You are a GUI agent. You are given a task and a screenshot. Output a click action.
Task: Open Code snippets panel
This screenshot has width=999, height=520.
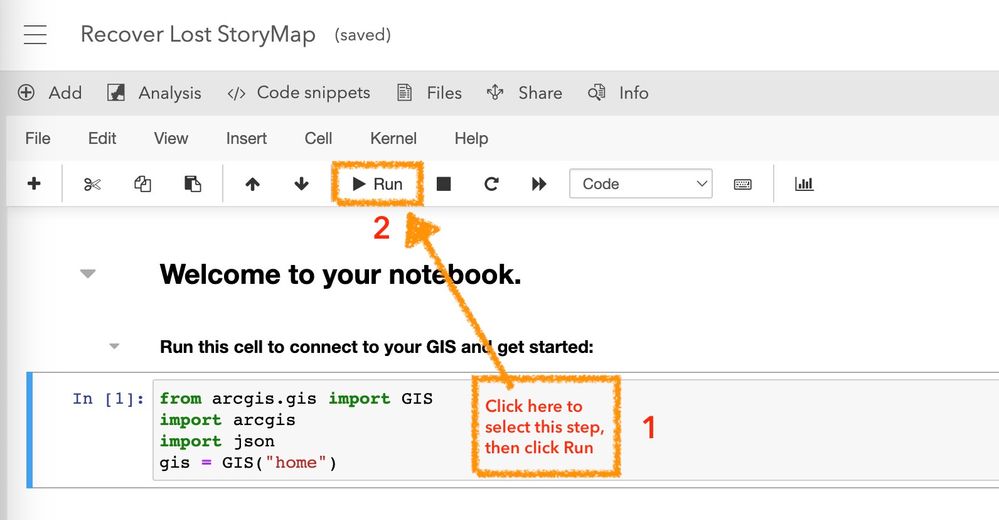299,93
